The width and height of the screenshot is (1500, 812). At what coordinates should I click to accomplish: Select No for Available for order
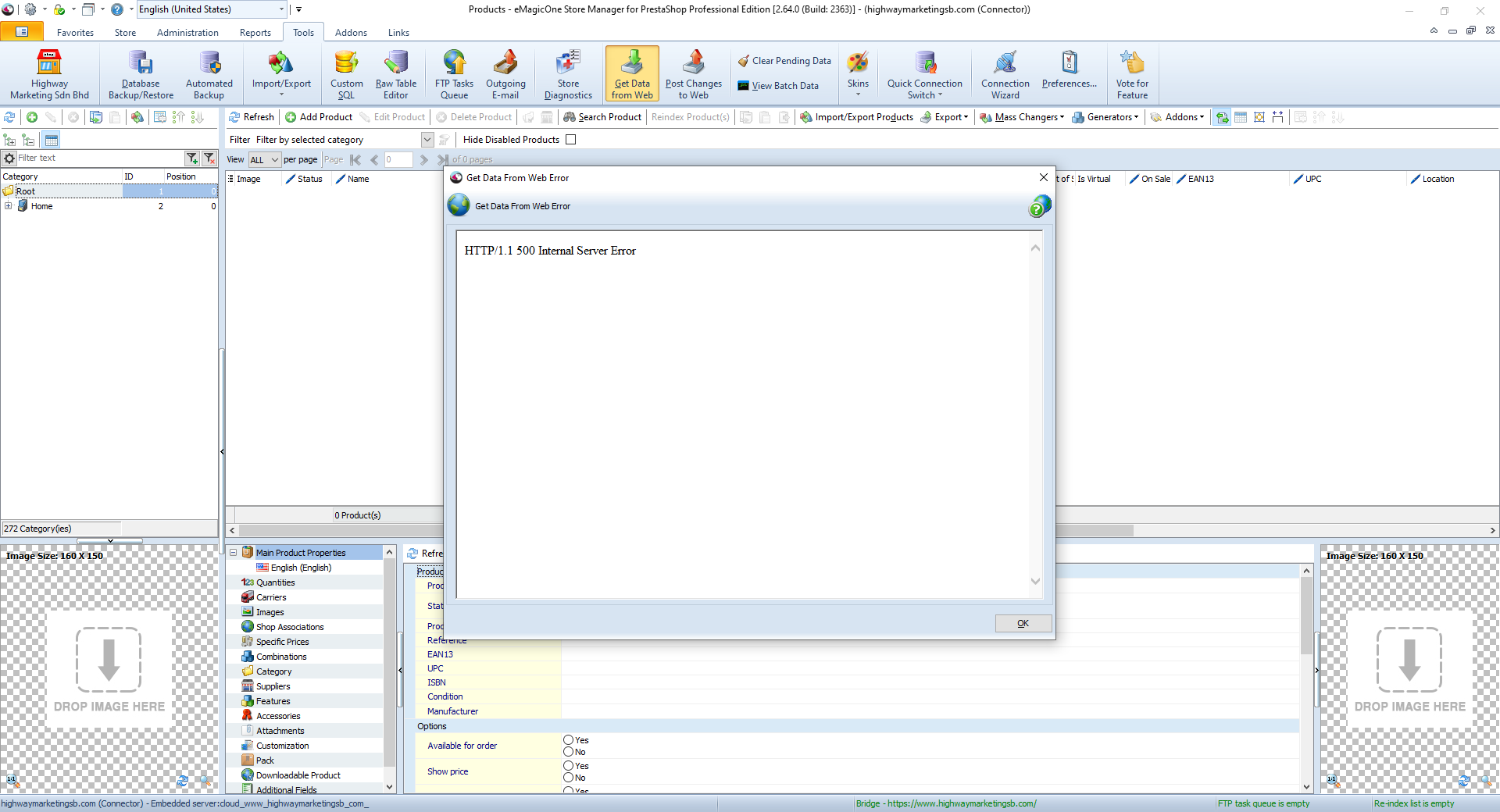568,752
